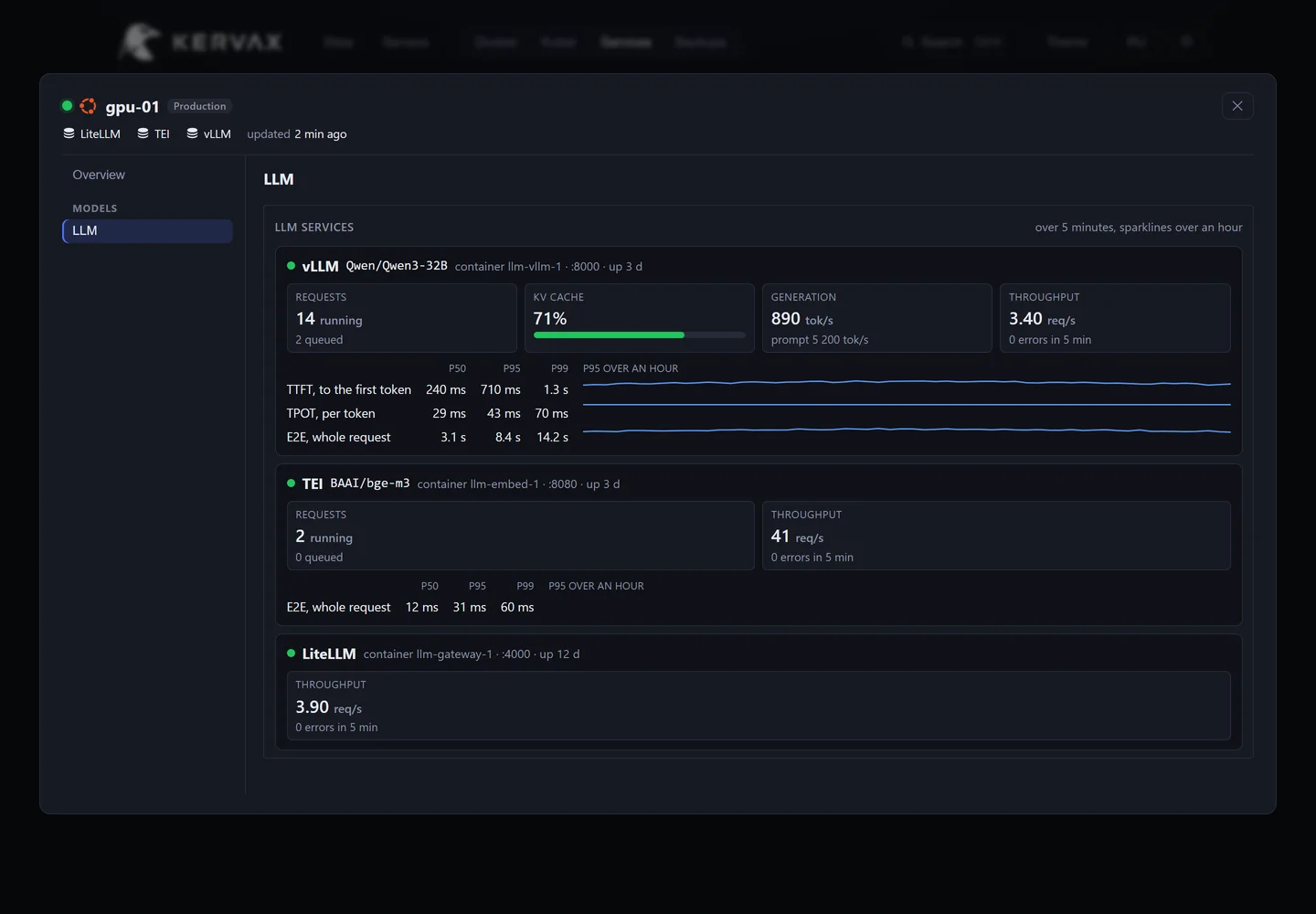
Task: Click the LiteLLM stack icon in the header
Action: coord(69,133)
